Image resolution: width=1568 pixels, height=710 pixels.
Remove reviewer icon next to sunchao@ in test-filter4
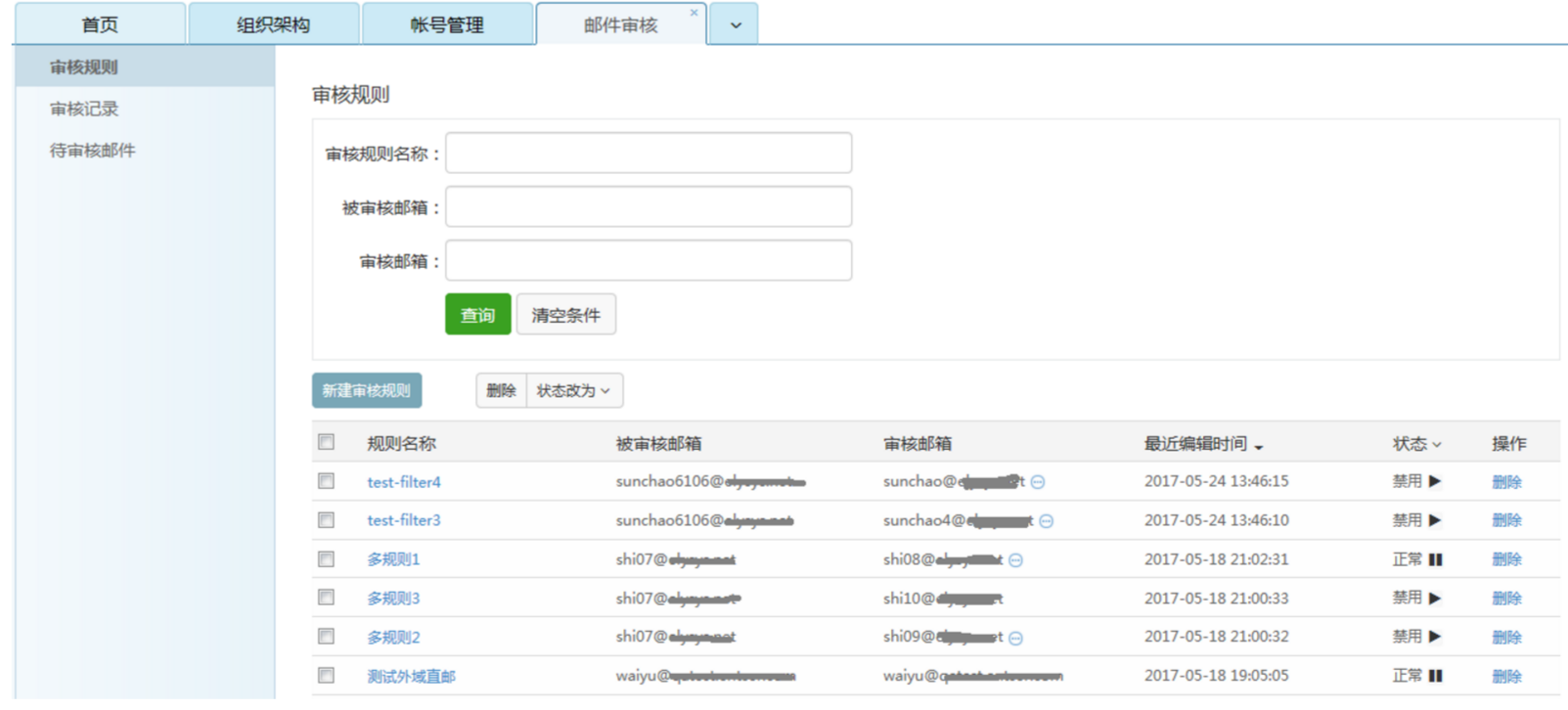point(1038,482)
